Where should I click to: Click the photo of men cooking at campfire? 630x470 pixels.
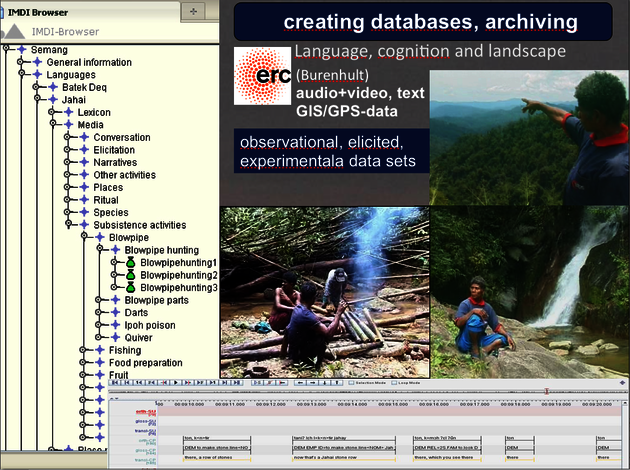[325, 292]
